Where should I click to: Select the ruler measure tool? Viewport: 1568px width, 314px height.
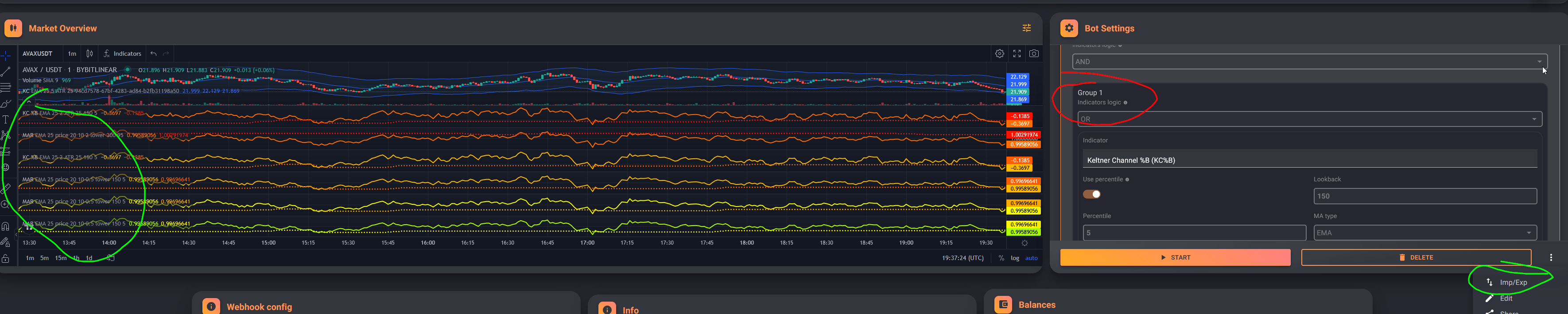5,189
